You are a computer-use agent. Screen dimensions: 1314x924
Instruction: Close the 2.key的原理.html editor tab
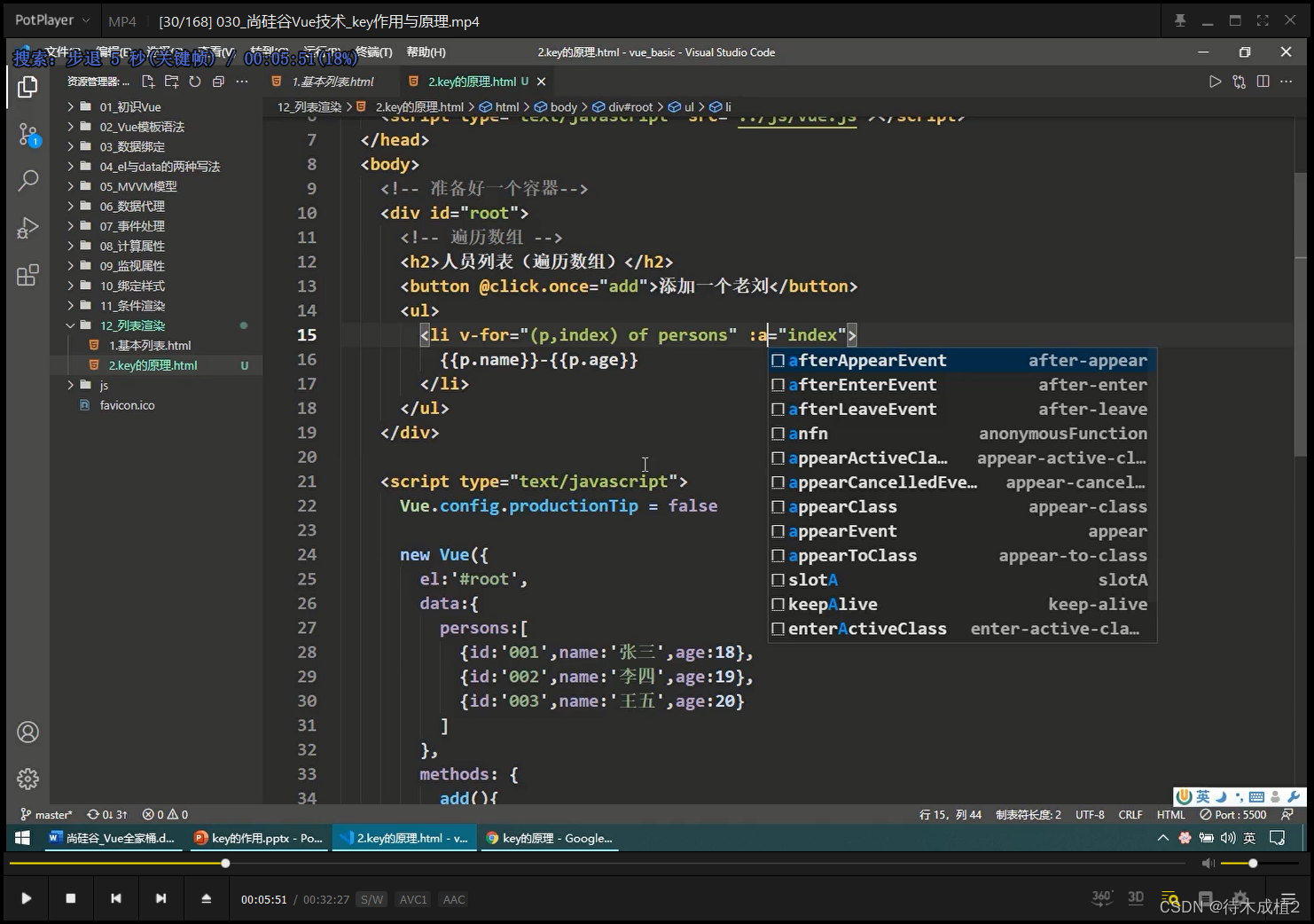pos(541,82)
